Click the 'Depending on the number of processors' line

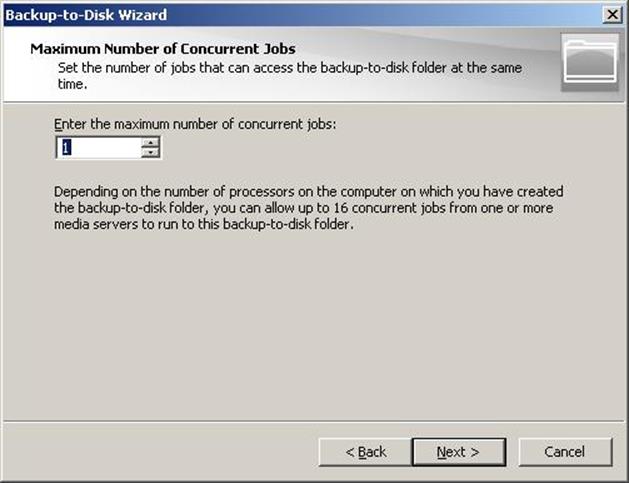(308, 191)
